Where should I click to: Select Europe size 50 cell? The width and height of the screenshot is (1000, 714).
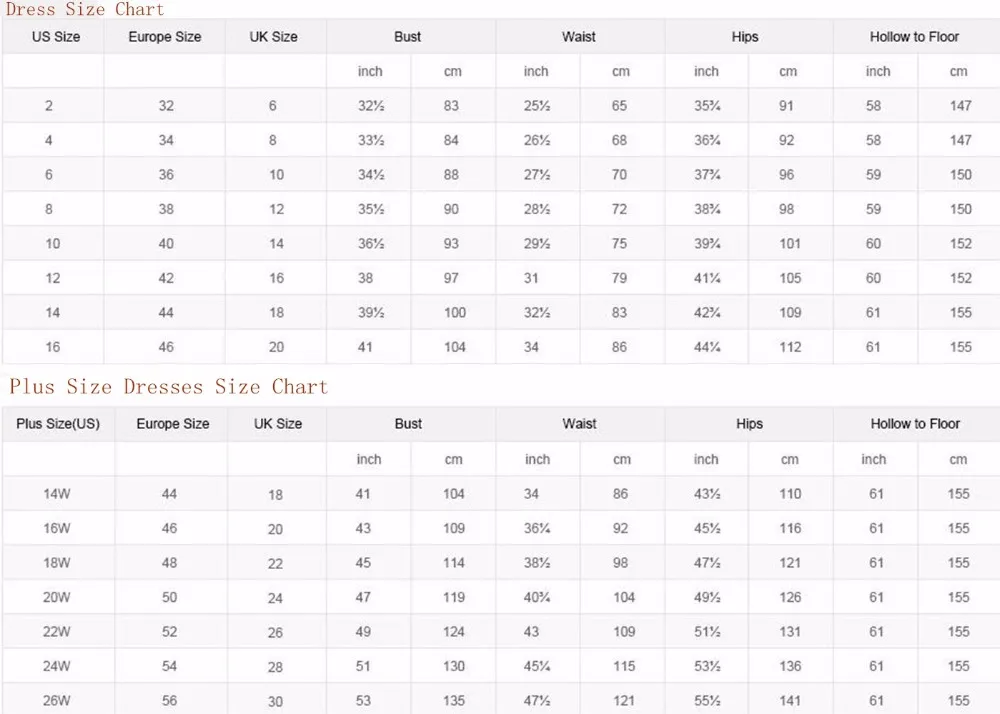(170, 597)
